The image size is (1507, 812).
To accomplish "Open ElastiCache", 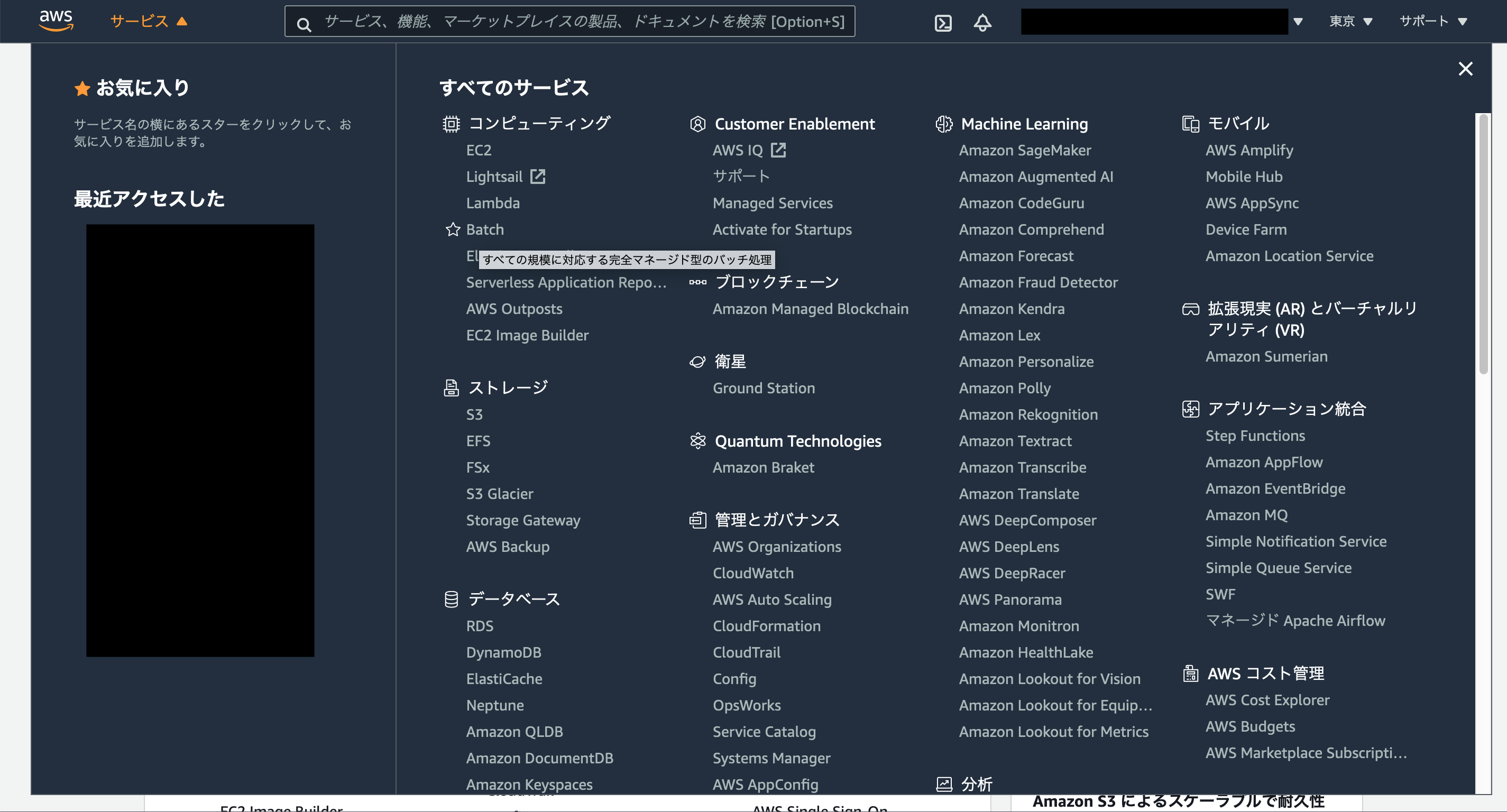I will 504,679.
